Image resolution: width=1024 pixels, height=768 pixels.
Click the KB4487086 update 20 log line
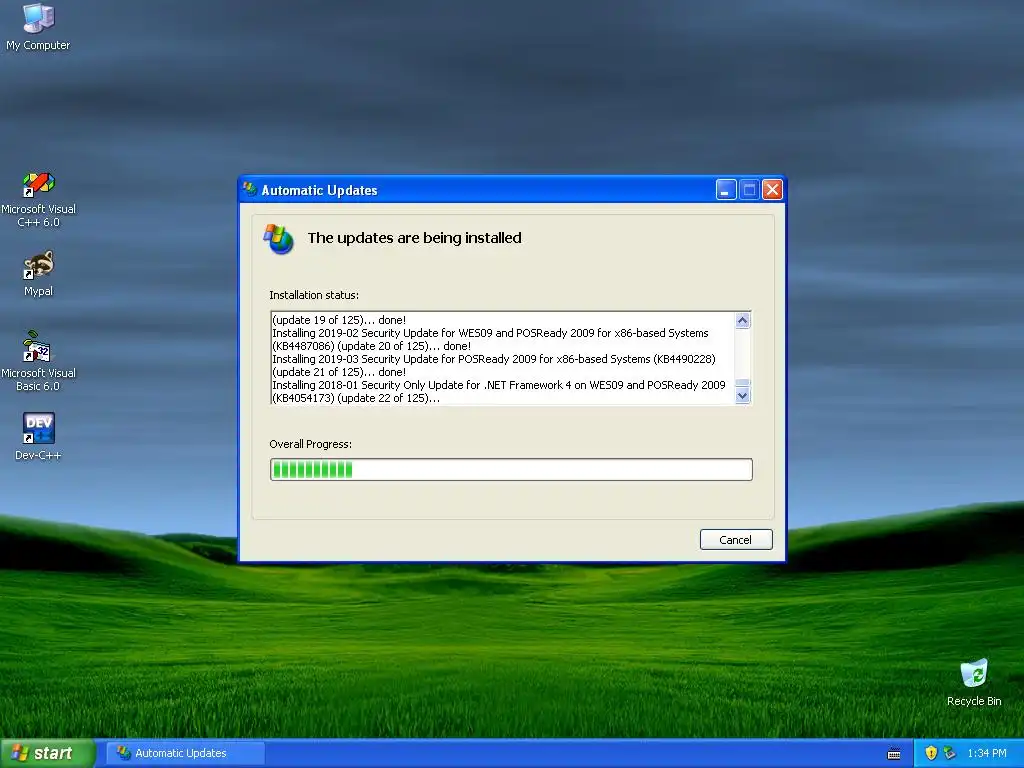(372, 346)
